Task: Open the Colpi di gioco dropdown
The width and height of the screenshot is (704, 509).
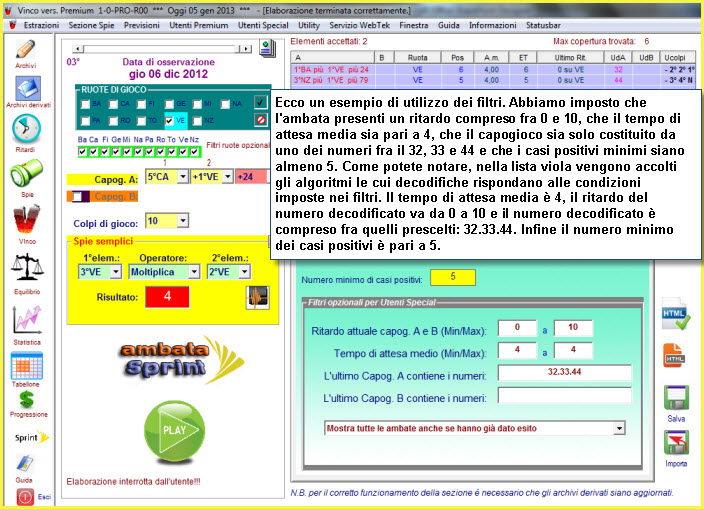Action: click(182, 220)
